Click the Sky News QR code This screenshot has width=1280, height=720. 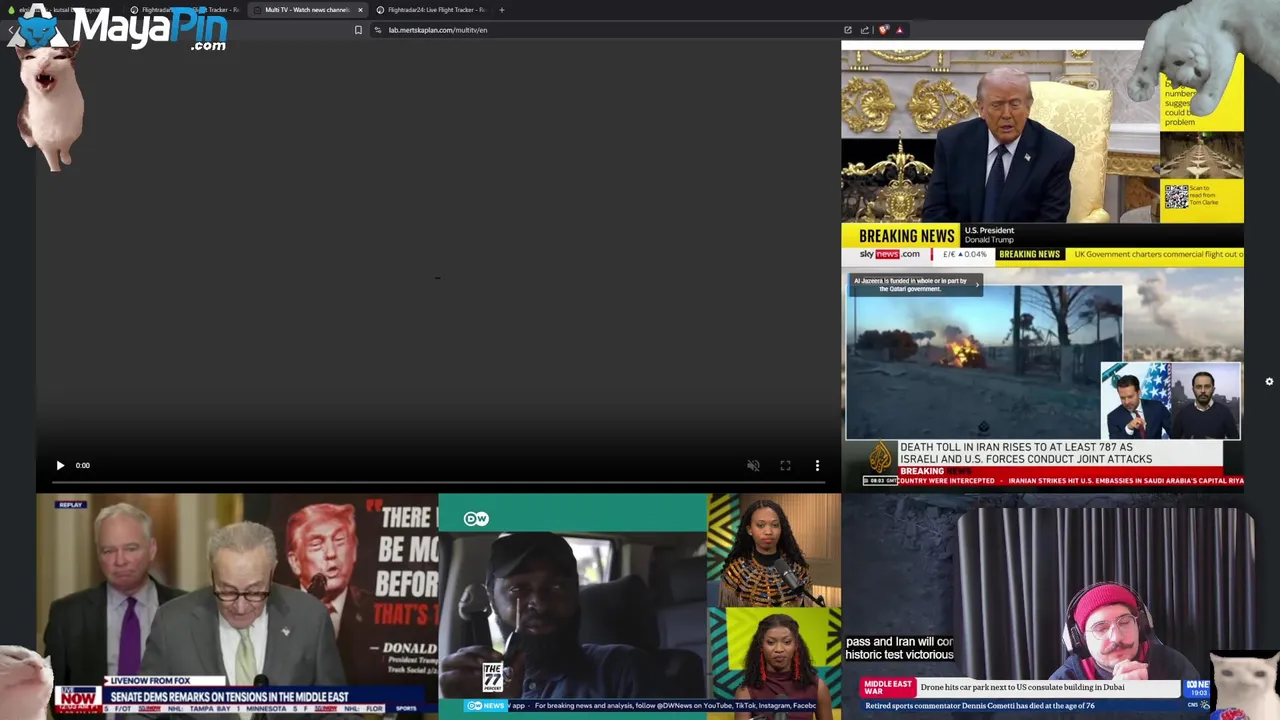[1176, 196]
